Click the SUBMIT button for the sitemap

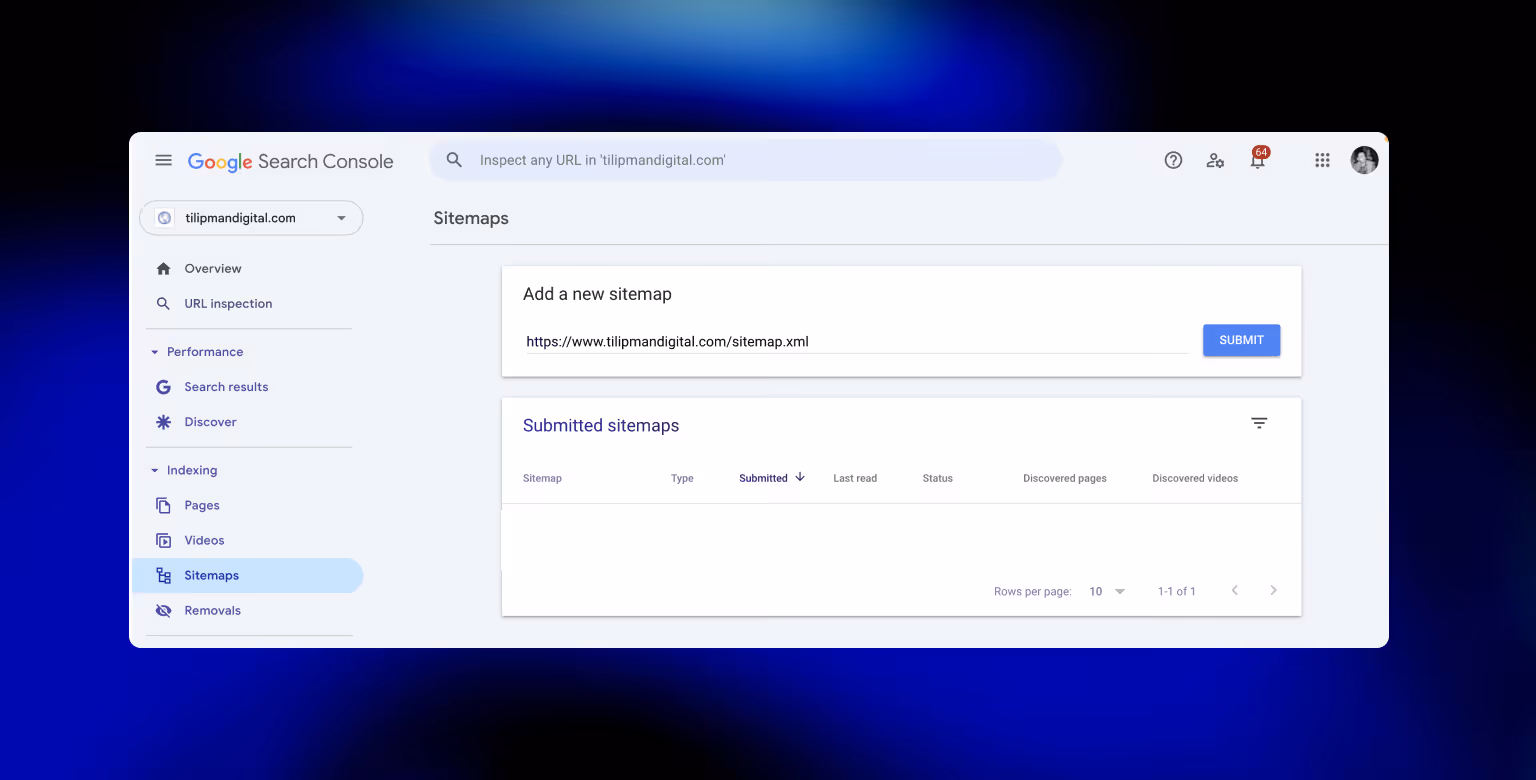pyautogui.click(x=1241, y=340)
